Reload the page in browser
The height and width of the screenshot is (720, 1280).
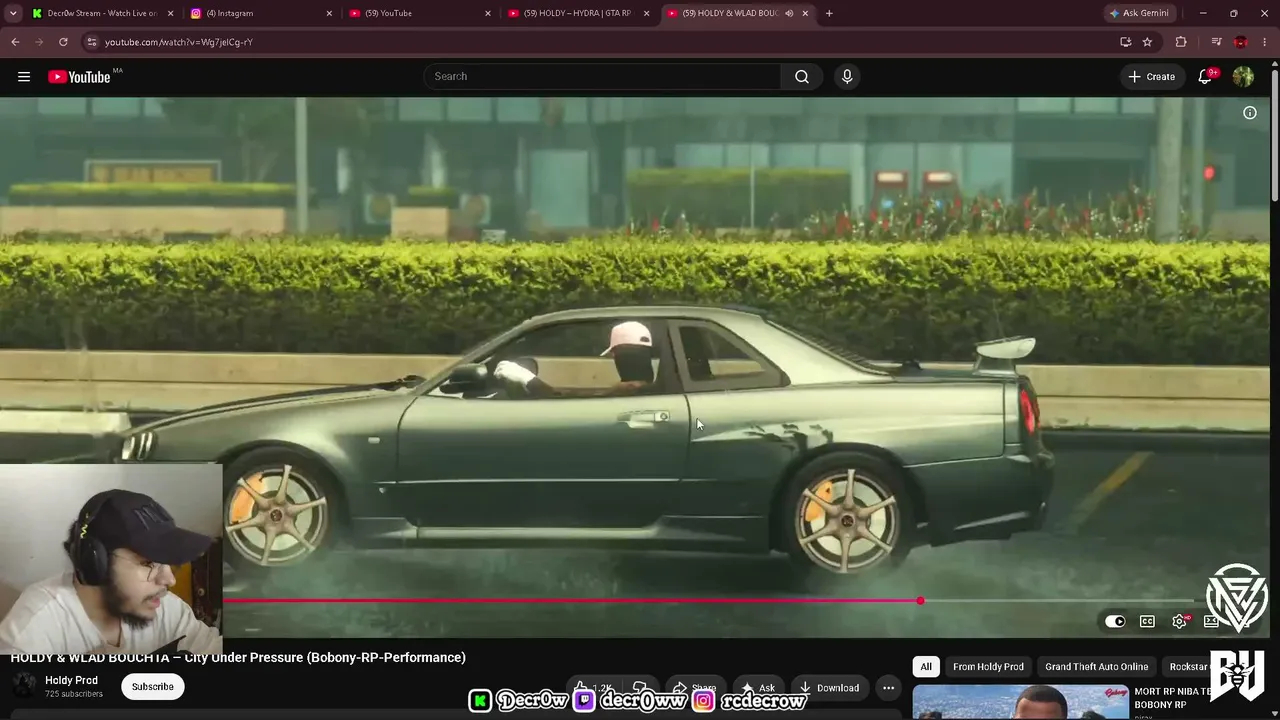coord(63,42)
